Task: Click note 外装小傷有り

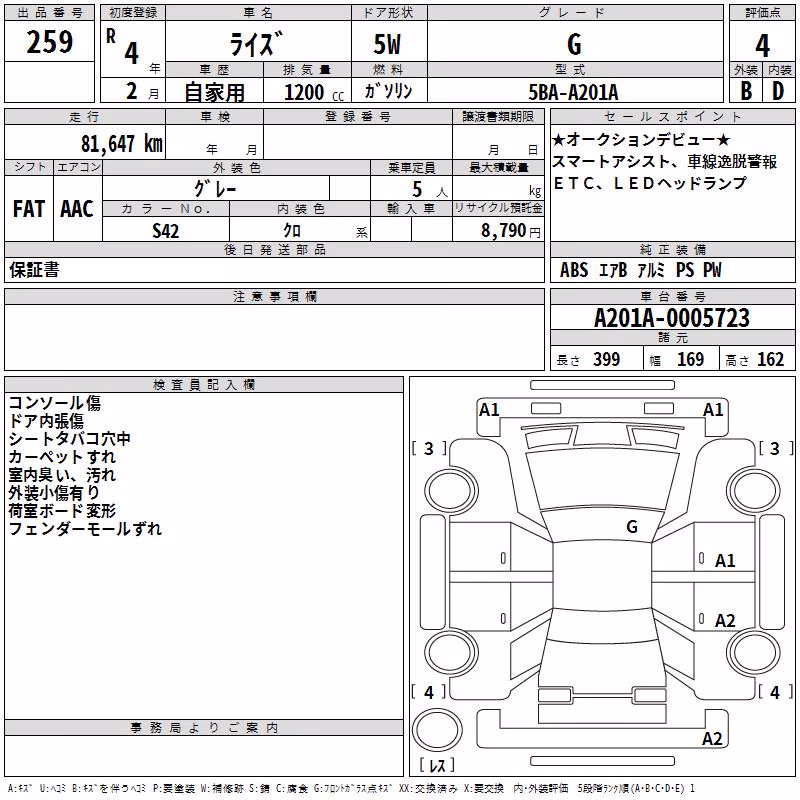Action: click(54, 492)
